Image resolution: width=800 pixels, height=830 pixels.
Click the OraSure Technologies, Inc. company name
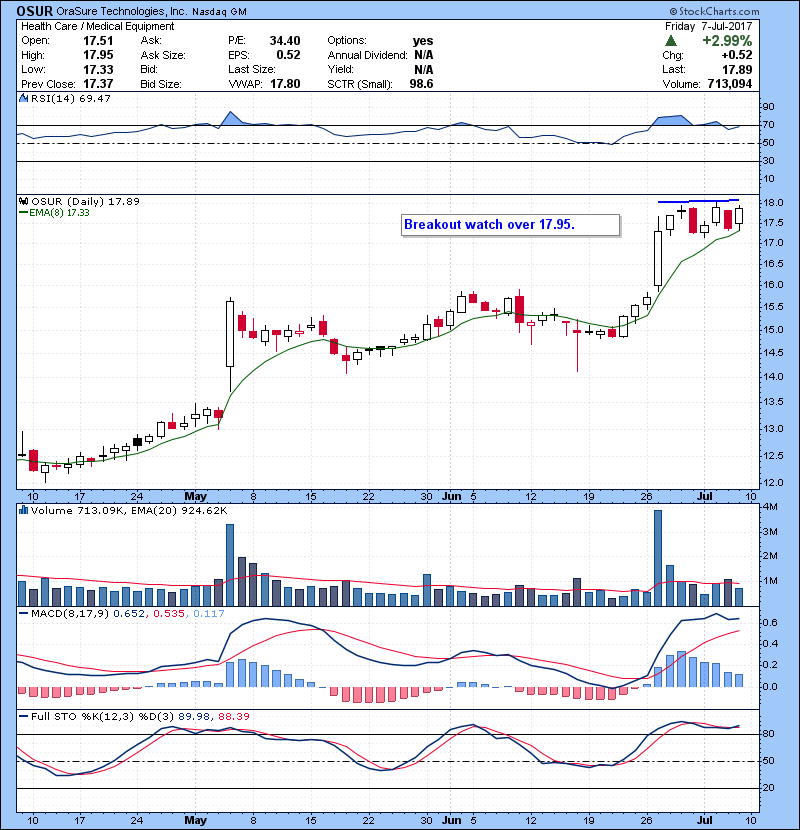122,11
